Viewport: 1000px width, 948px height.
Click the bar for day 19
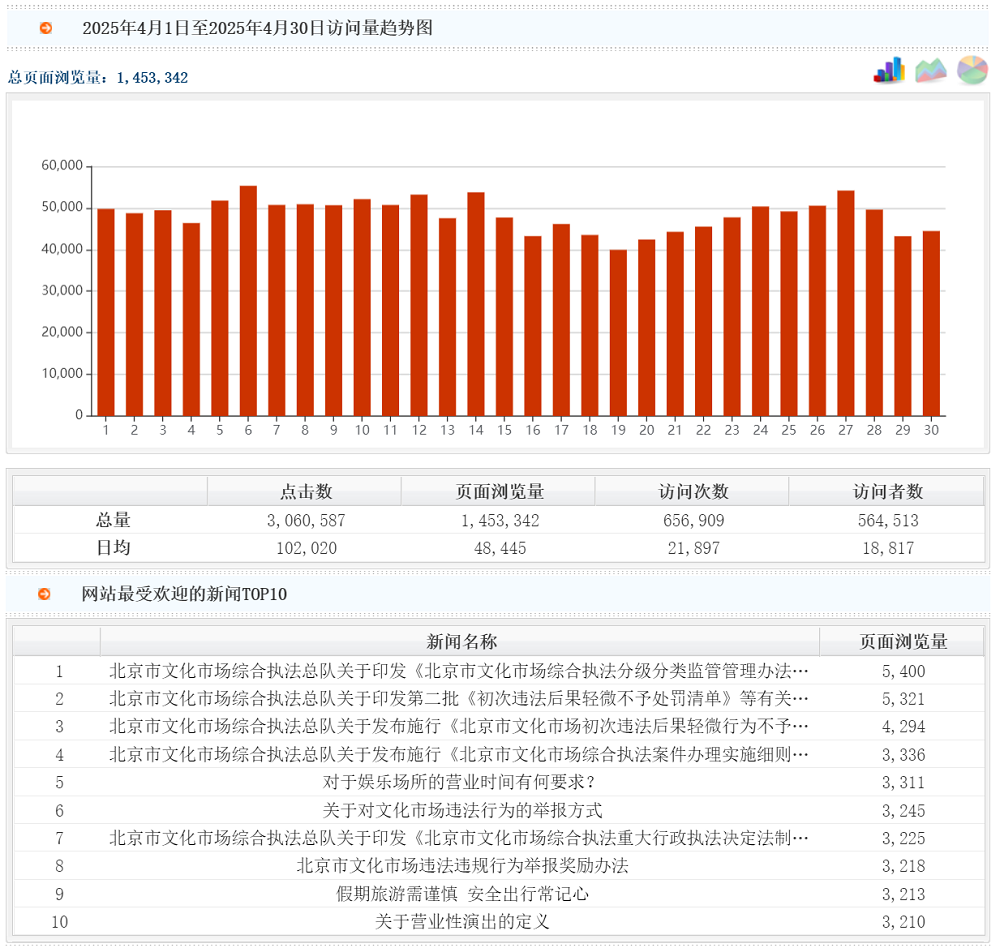(x=618, y=332)
